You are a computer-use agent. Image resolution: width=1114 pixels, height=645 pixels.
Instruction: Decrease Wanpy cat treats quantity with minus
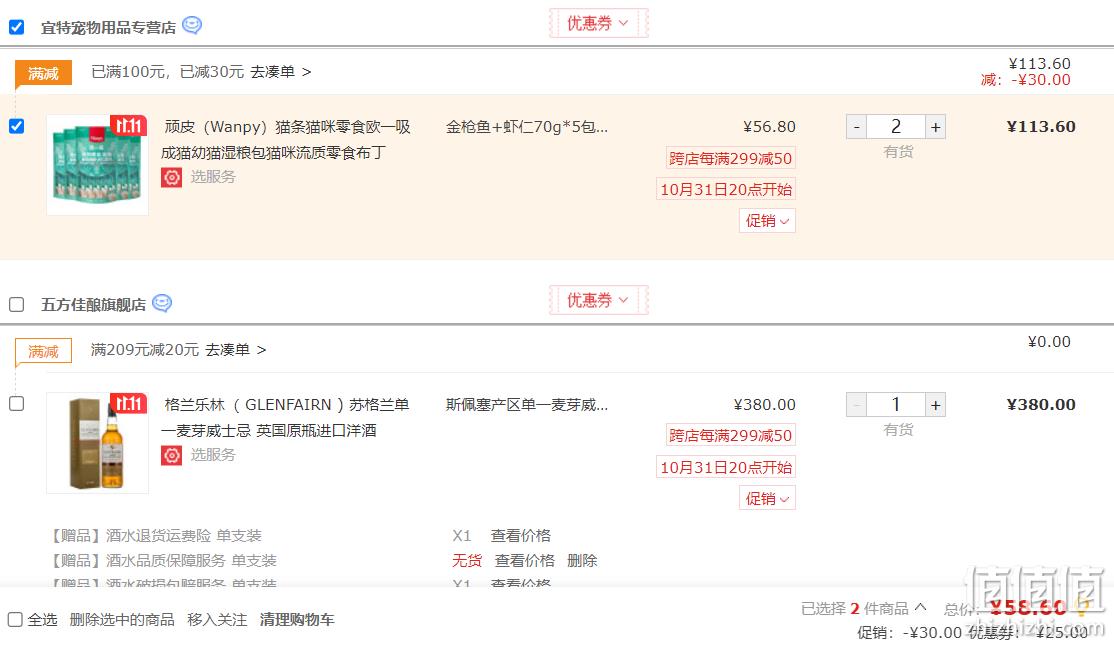(x=856, y=127)
